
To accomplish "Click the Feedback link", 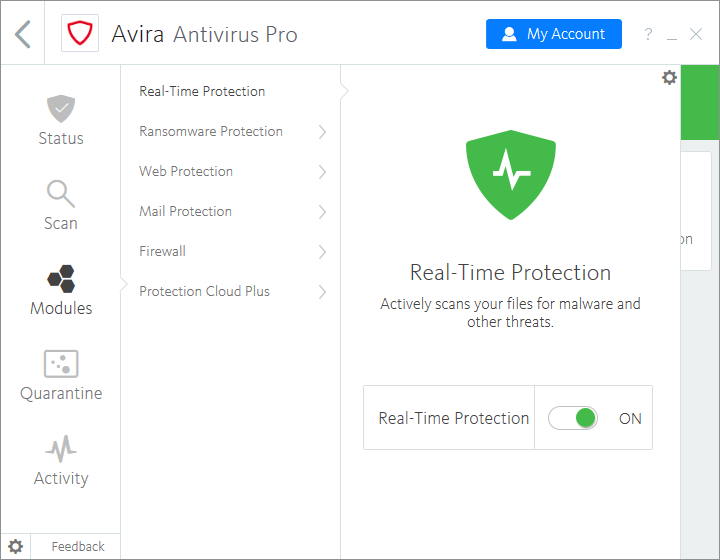I will [78, 546].
